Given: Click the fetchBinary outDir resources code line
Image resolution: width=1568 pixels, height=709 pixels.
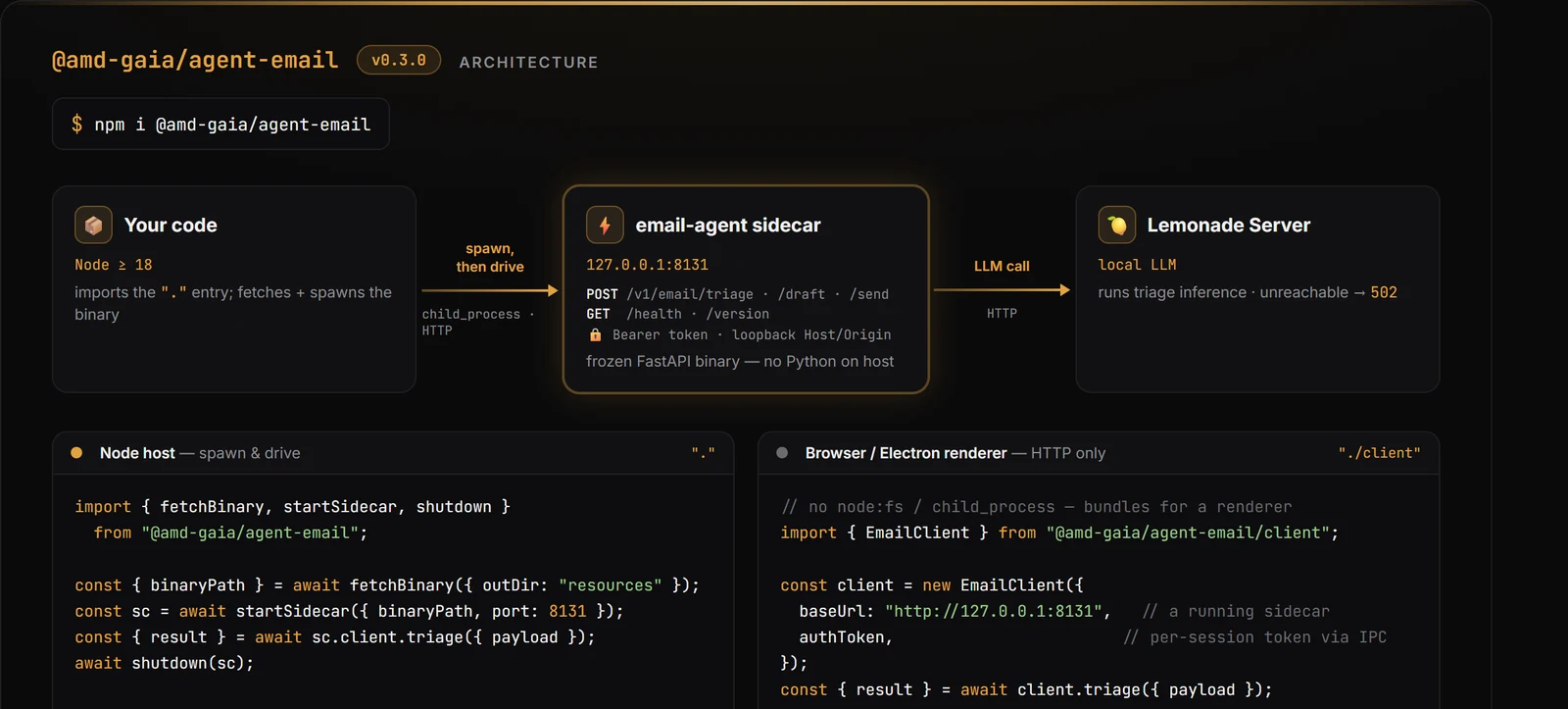Looking at the screenshot, I should click(x=387, y=585).
